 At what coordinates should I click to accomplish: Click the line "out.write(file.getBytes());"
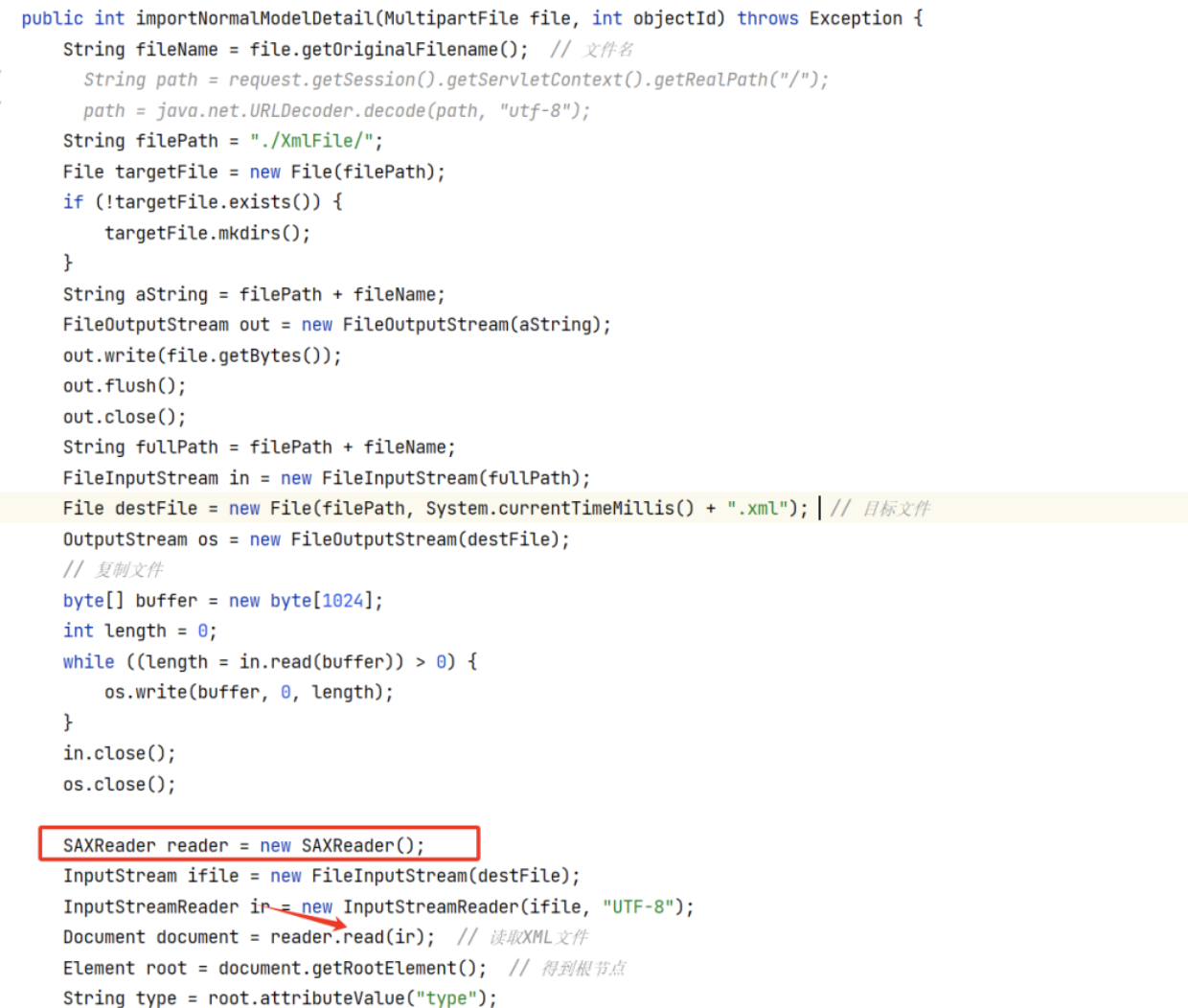pyautogui.click(x=202, y=355)
